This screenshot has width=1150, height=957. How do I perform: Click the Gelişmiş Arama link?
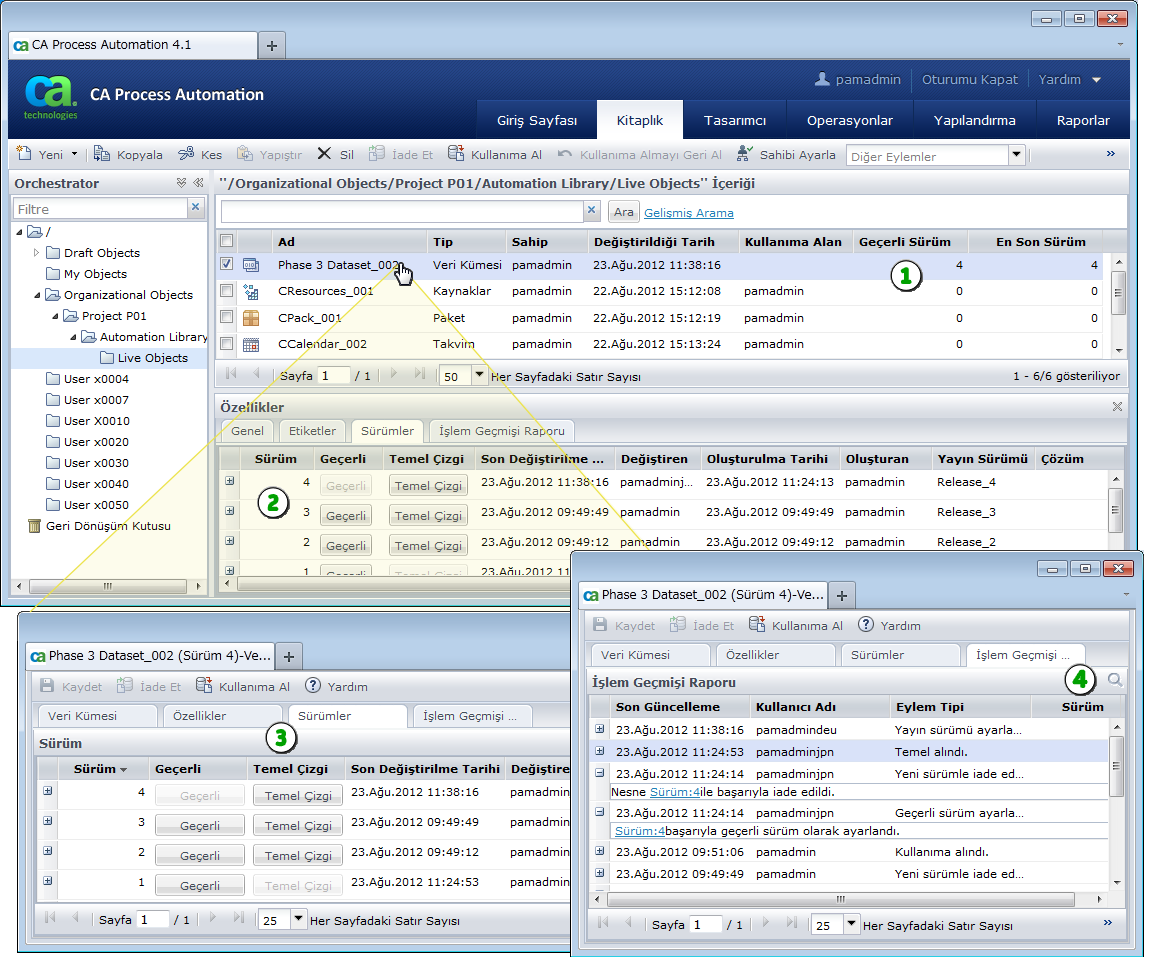pyautogui.click(x=688, y=213)
